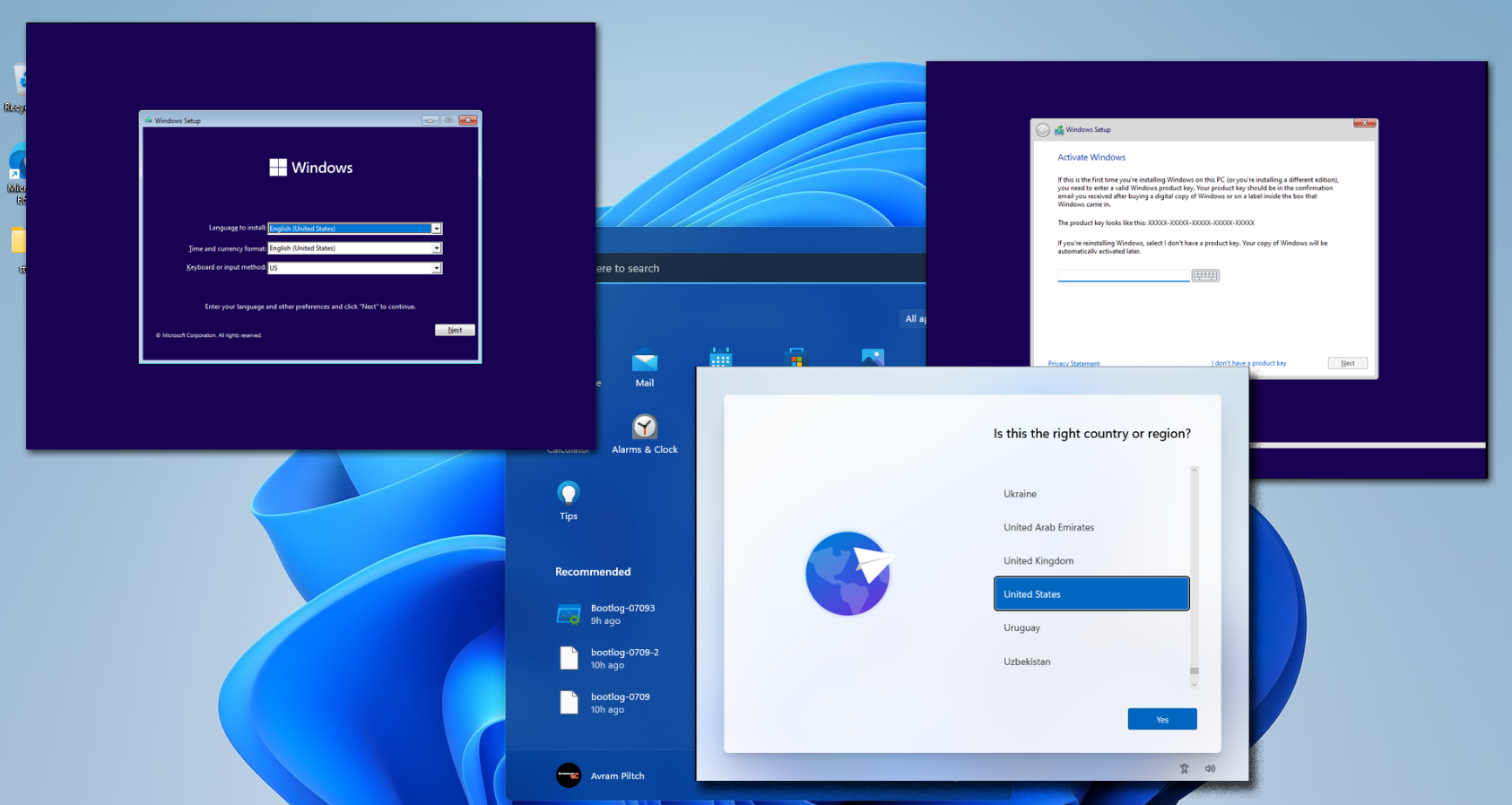Select Ukraine in the region list
1512x805 pixels.
(x=1020, y=494)
